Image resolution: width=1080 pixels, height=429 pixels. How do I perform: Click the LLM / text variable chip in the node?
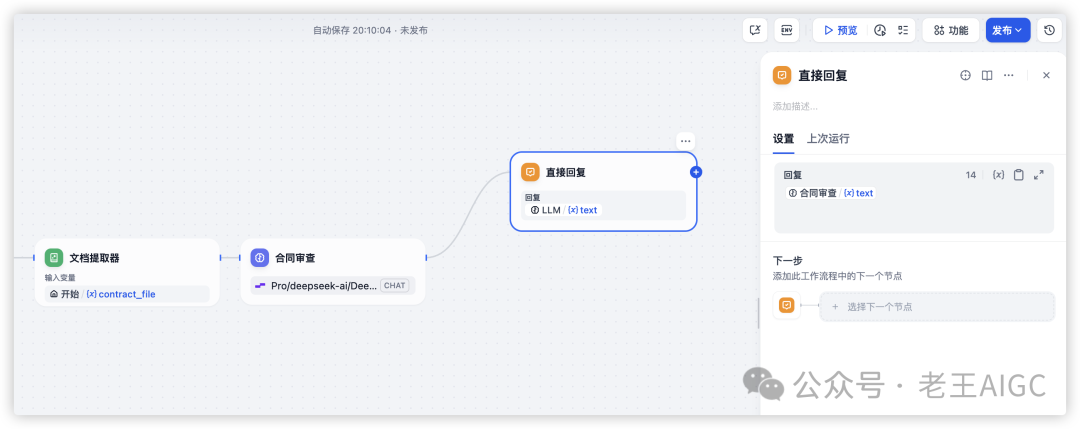click(x=563, y=210)
